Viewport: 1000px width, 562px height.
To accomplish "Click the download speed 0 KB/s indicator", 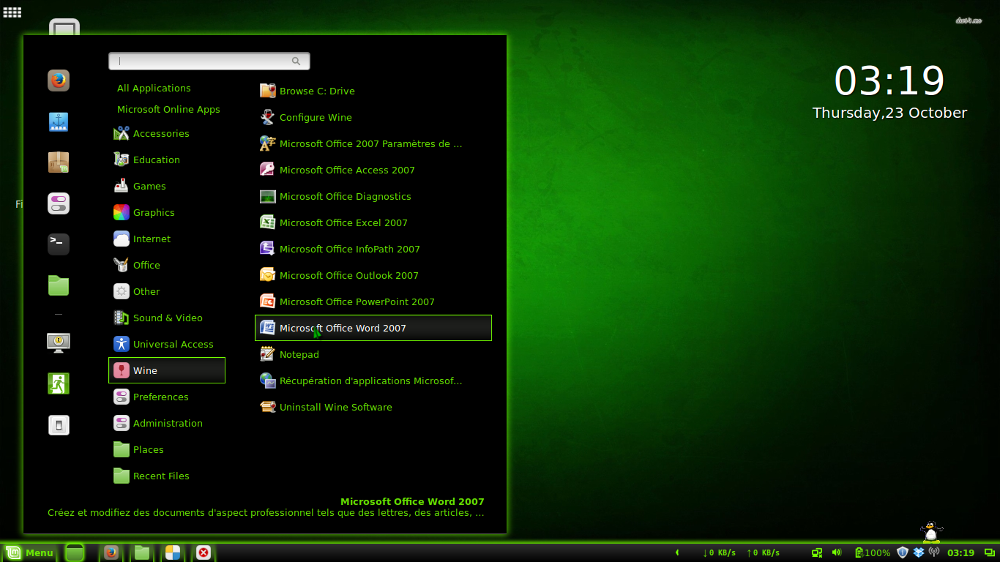I will 719,552.
